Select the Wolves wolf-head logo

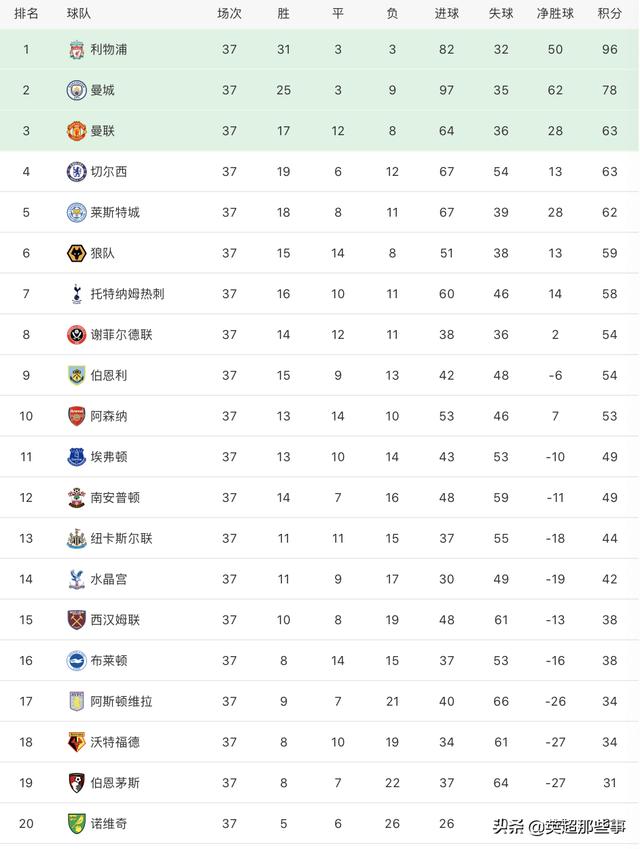(76, 253)
